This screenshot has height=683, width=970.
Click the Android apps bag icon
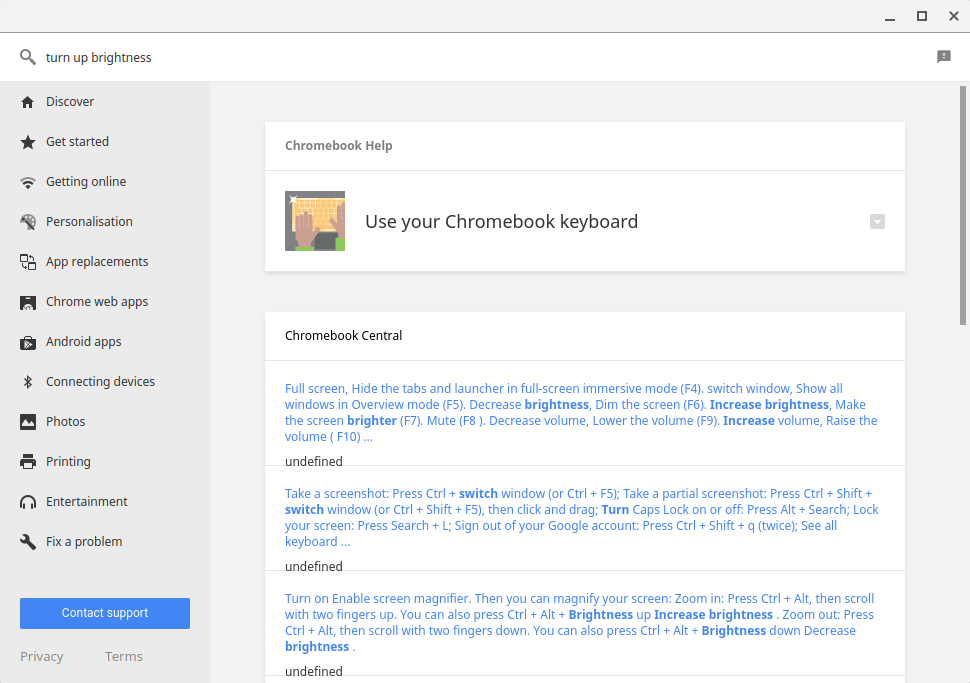click(27, 342)
